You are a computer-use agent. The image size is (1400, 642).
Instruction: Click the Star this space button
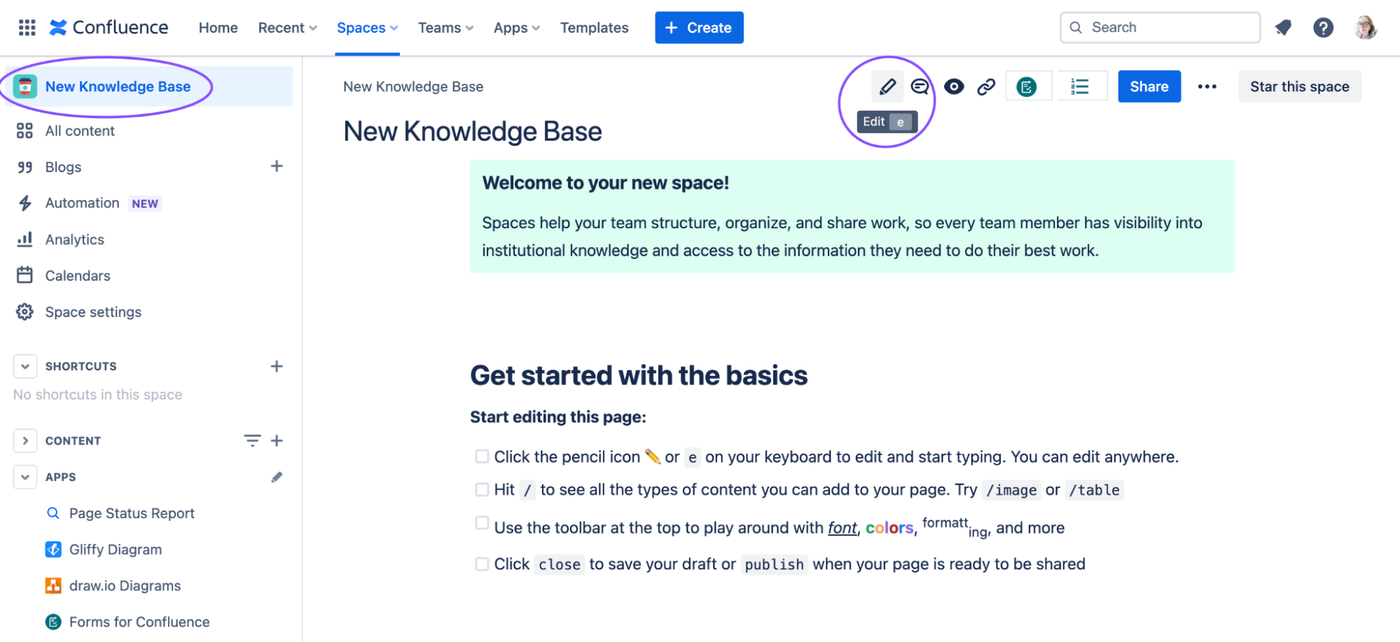1300,87
